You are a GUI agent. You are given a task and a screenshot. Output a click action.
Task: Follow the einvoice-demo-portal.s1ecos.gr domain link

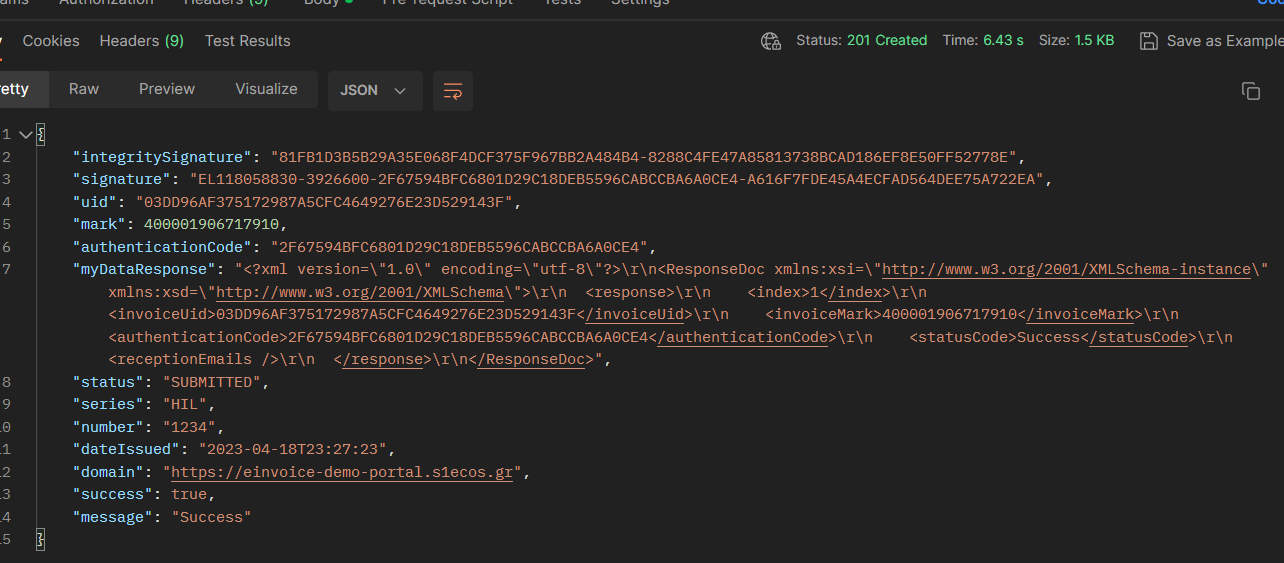[341, 472]
